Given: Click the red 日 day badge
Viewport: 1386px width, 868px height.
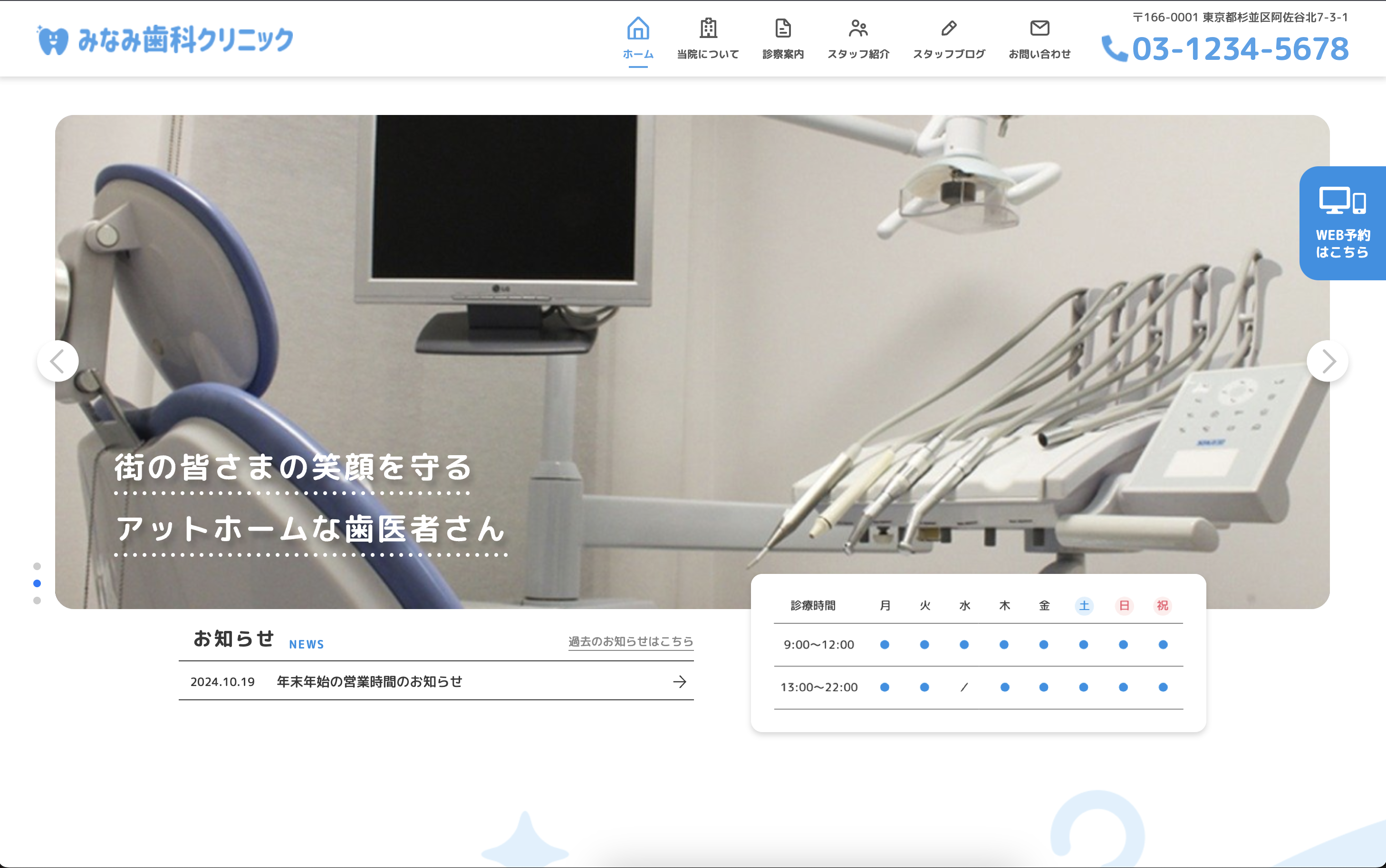Looking at the screenshot, I should (x=1124, y=606).
